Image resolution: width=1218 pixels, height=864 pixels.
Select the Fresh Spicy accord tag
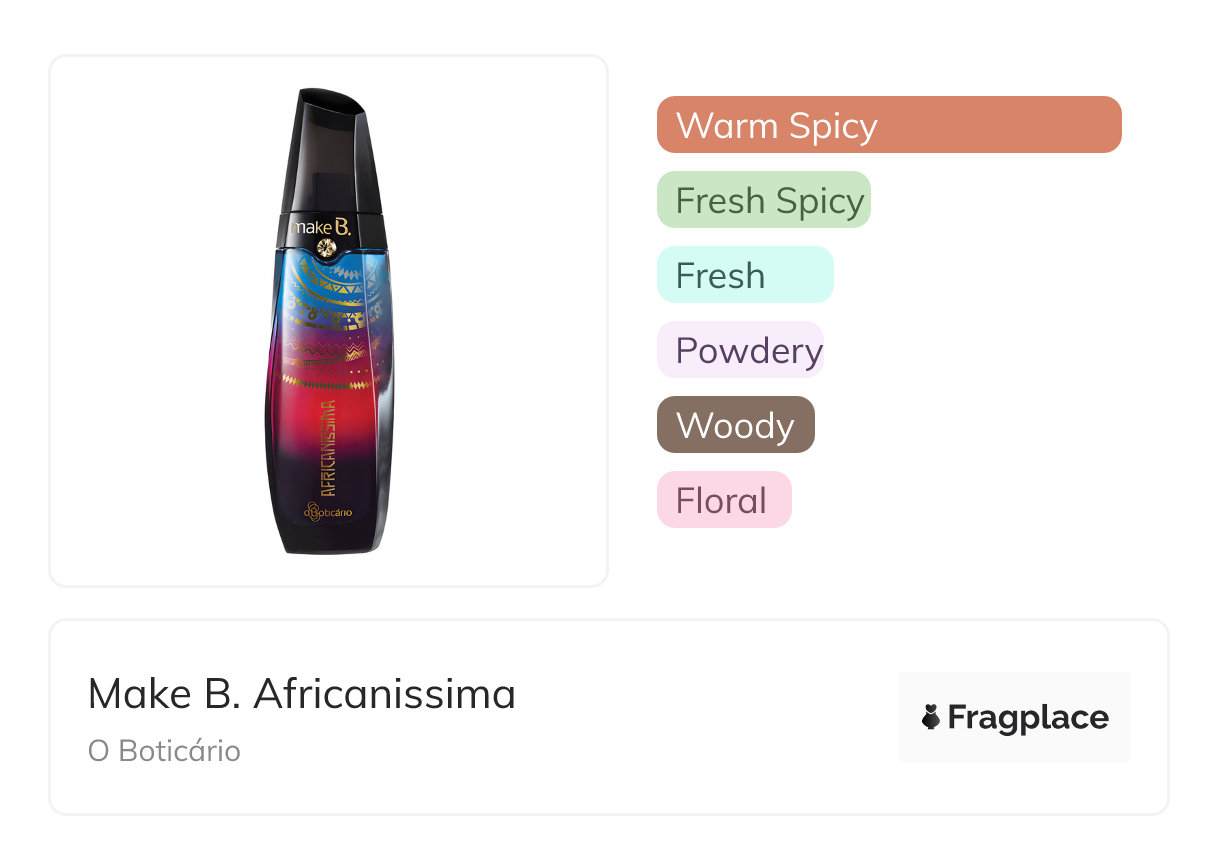pyautogui.click(x=763, y=200)
